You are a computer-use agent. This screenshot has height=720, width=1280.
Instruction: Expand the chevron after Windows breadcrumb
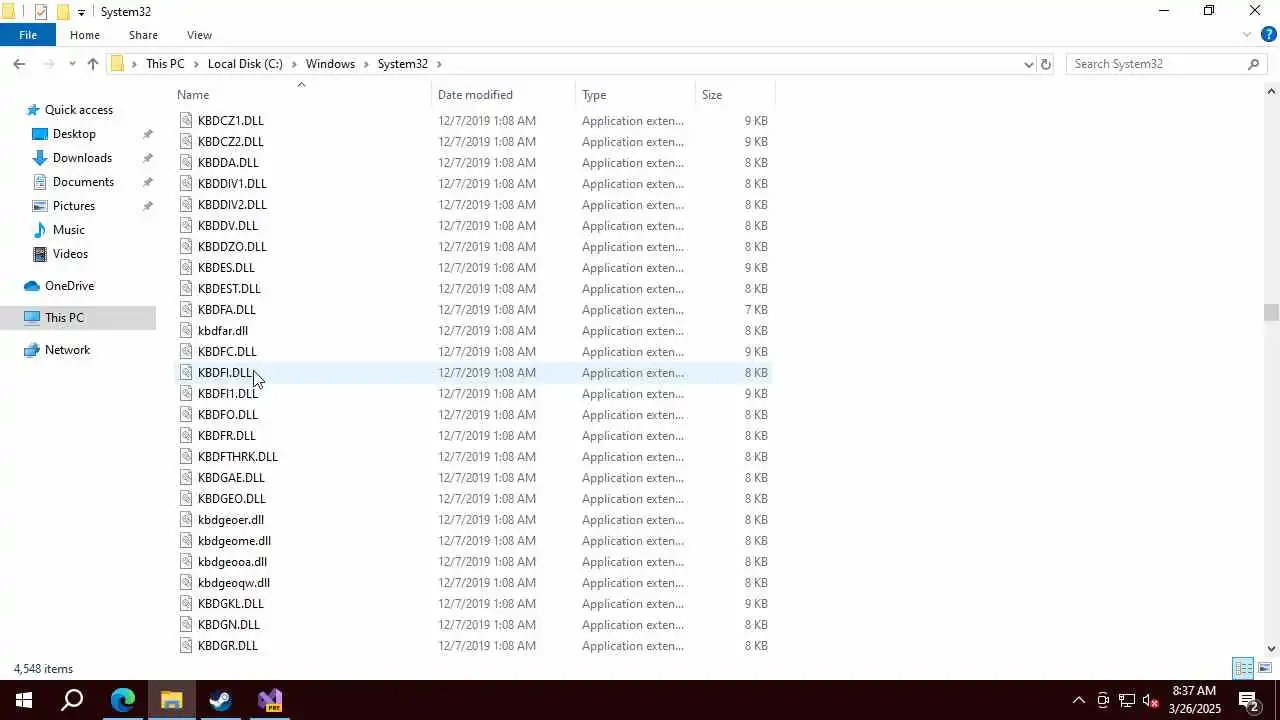pyautogui.click(x=366, y=64)
